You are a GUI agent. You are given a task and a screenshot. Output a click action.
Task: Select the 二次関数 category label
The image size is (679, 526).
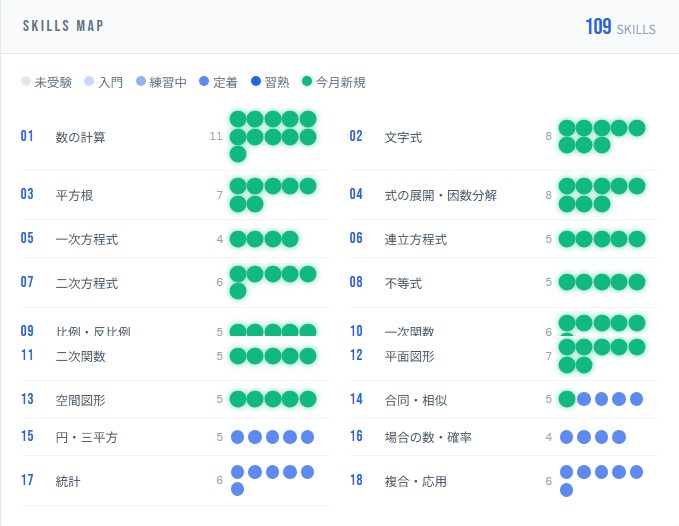(81, 356)
